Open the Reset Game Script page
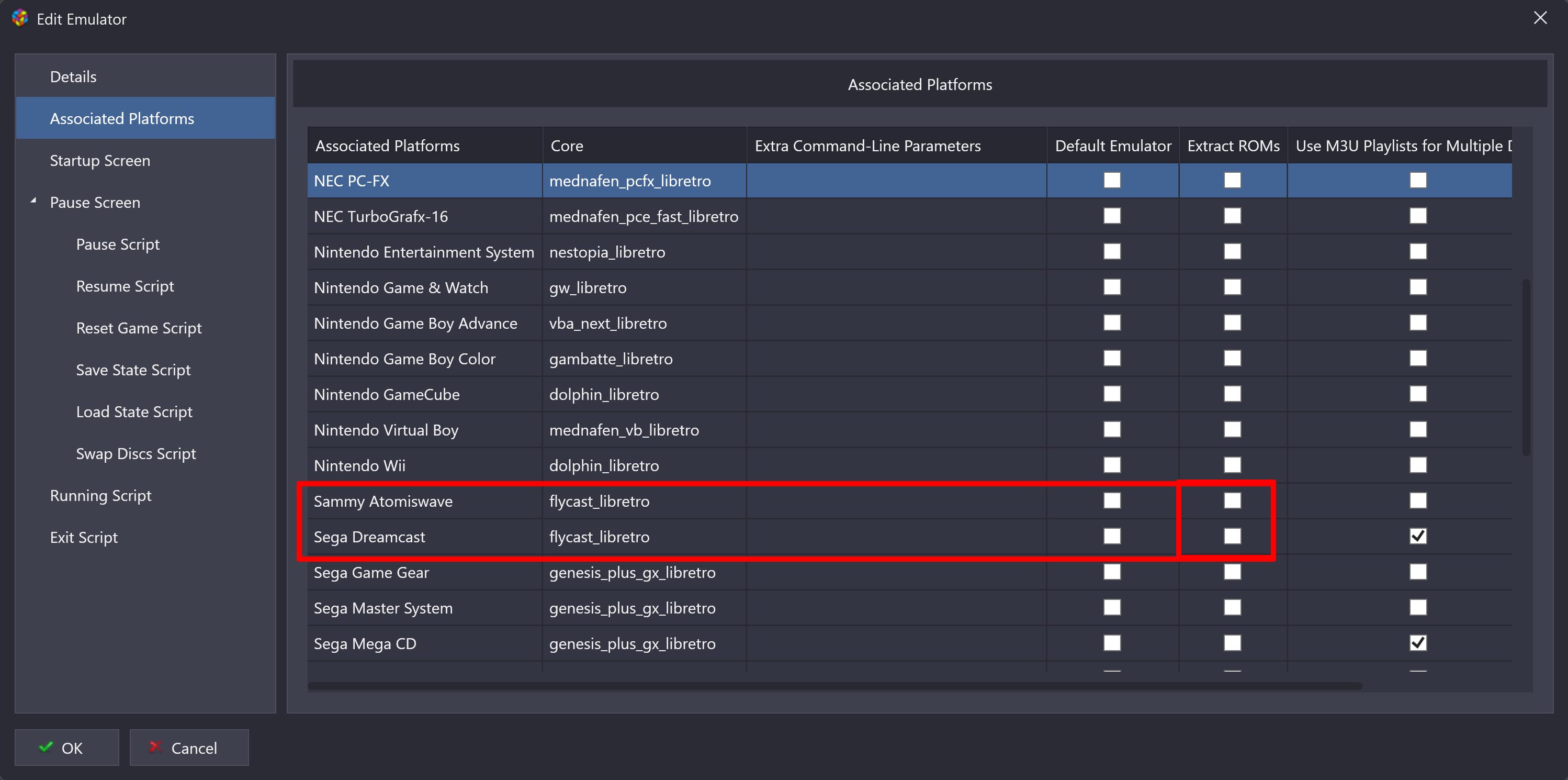The height and width of the screenshot is (780, 1568). [139, 328]
